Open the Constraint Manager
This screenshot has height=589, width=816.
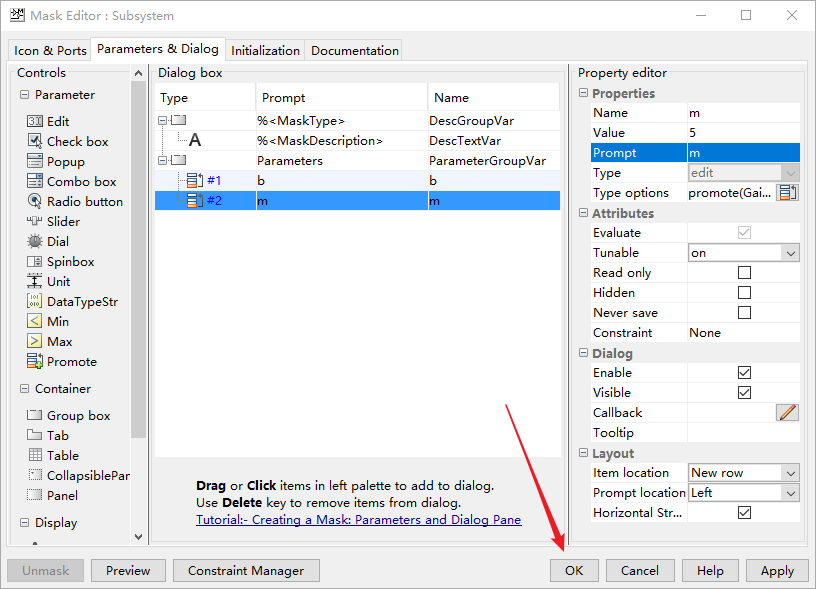tap(246, 571)
